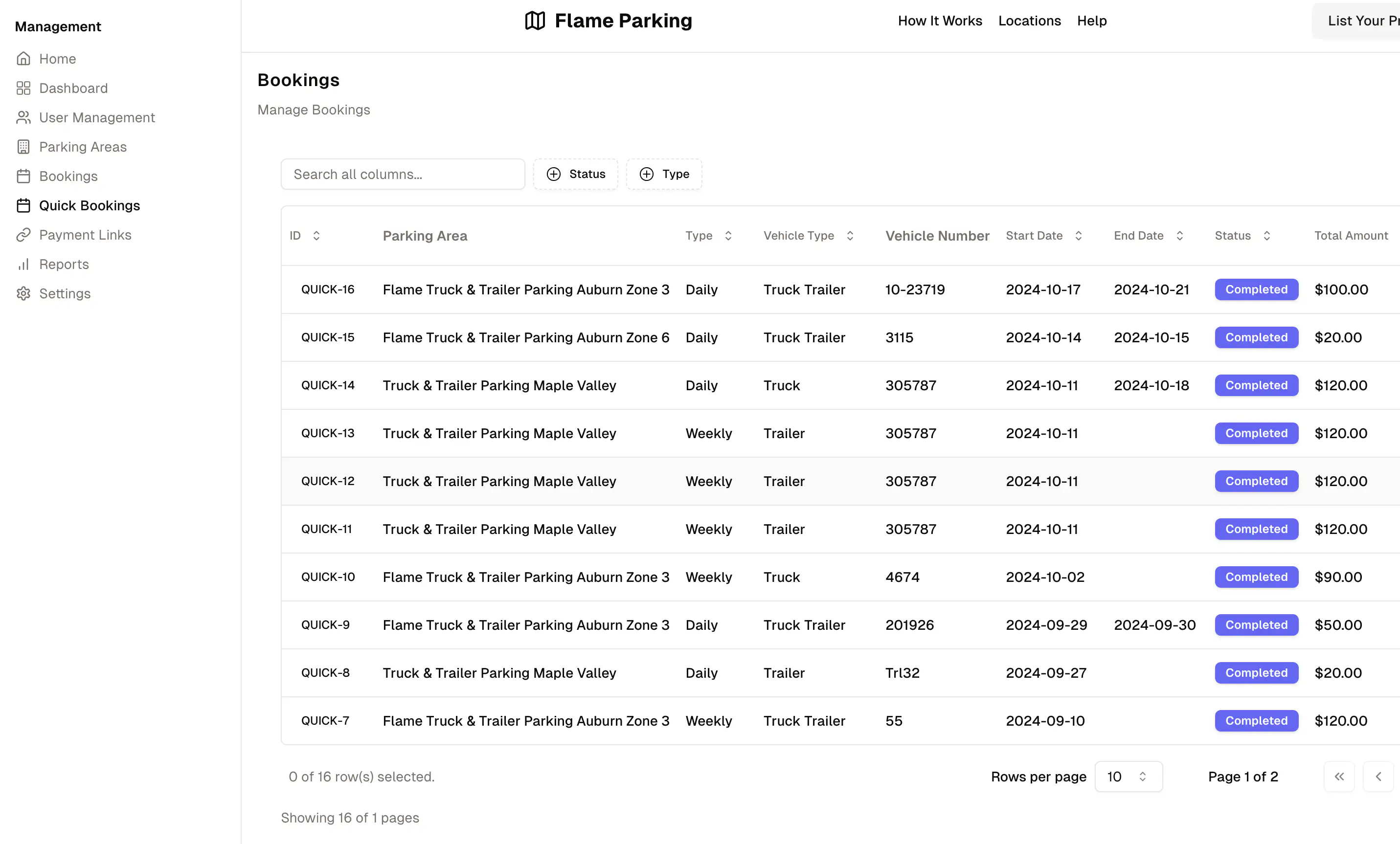
Task: Open the Locations navigation item
Action: [1030, 21]
